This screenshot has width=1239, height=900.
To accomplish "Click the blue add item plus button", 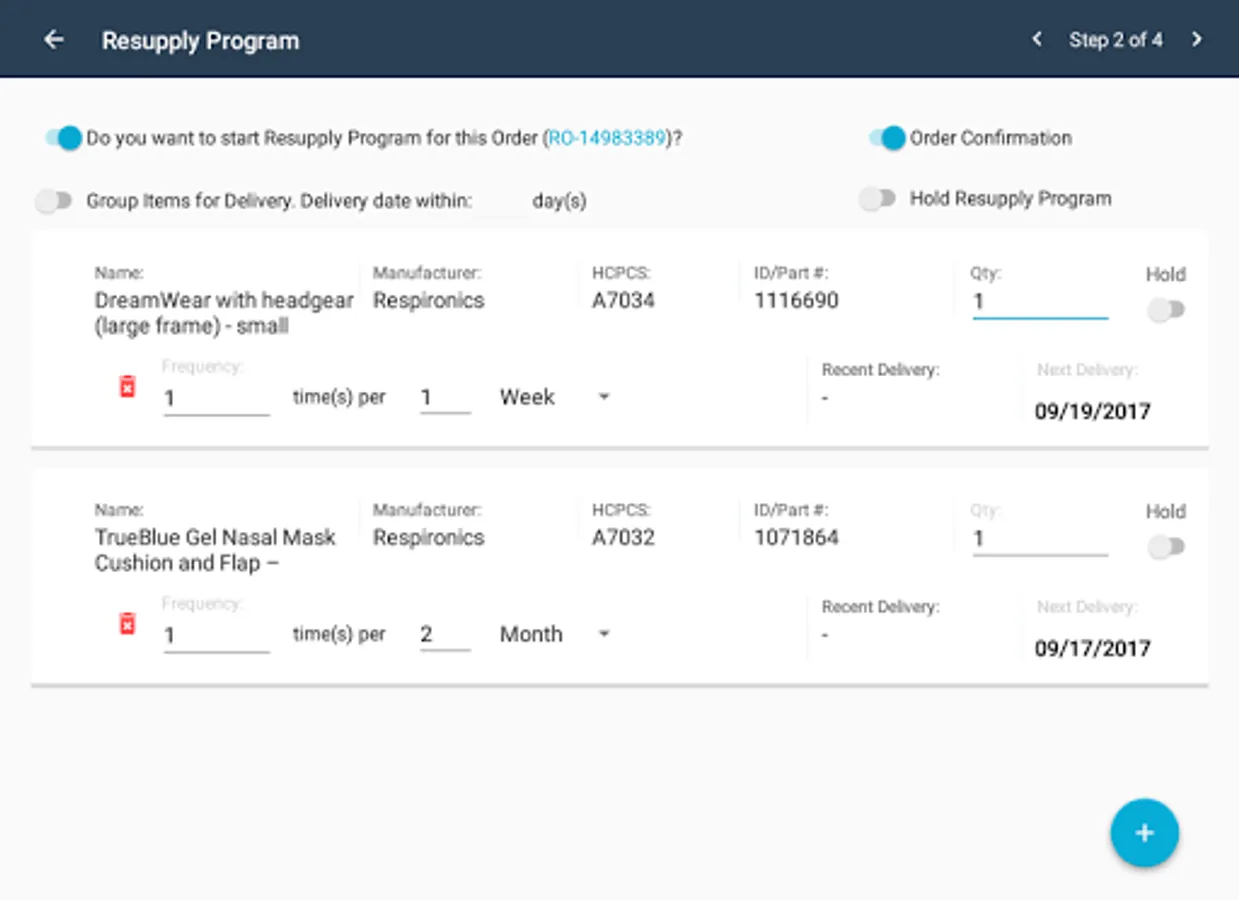I will [1144, 833].
